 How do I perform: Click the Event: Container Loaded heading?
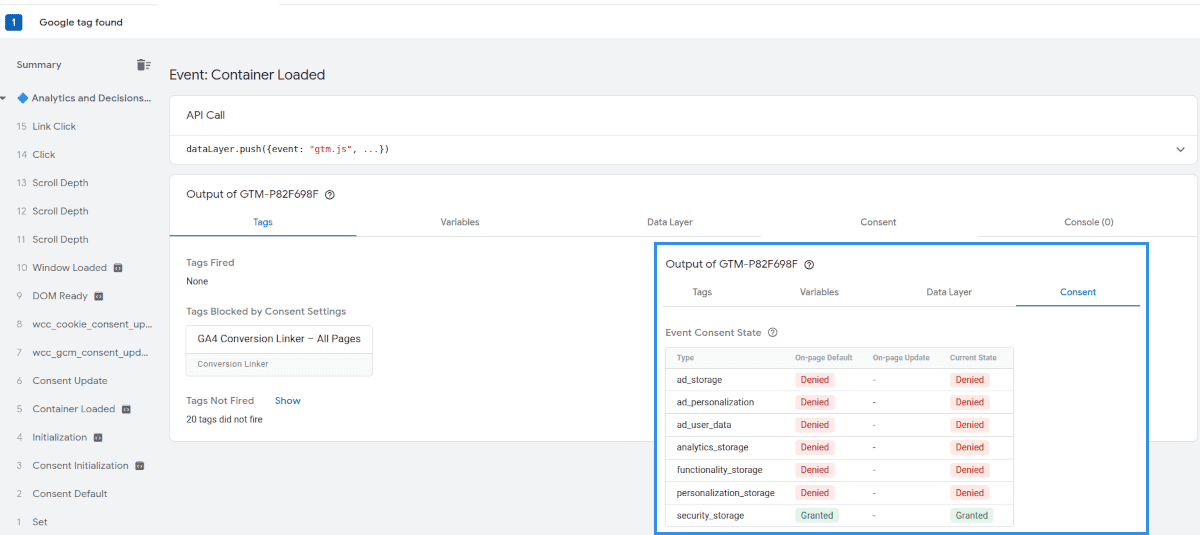click(247, 75)
